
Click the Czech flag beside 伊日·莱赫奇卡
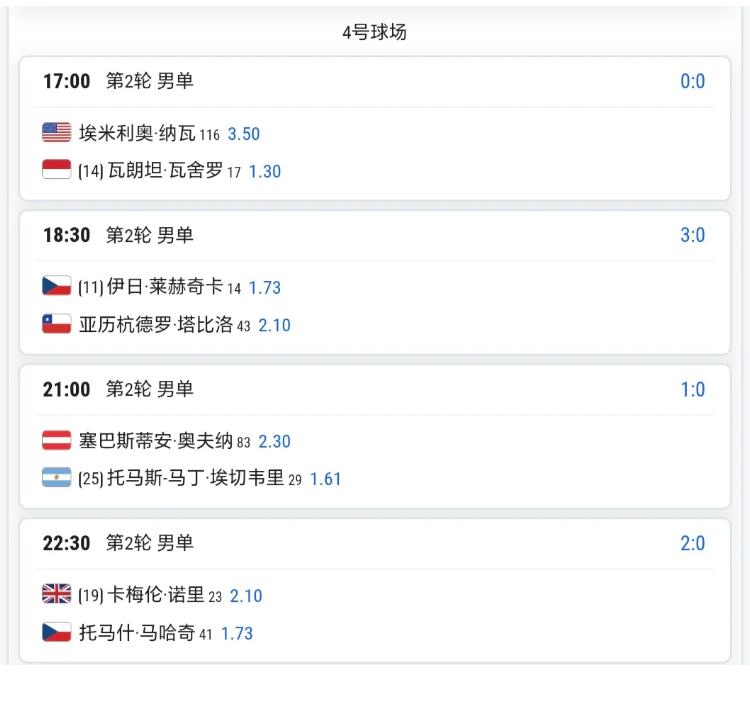pyautogui.click(x=56, y=286)
